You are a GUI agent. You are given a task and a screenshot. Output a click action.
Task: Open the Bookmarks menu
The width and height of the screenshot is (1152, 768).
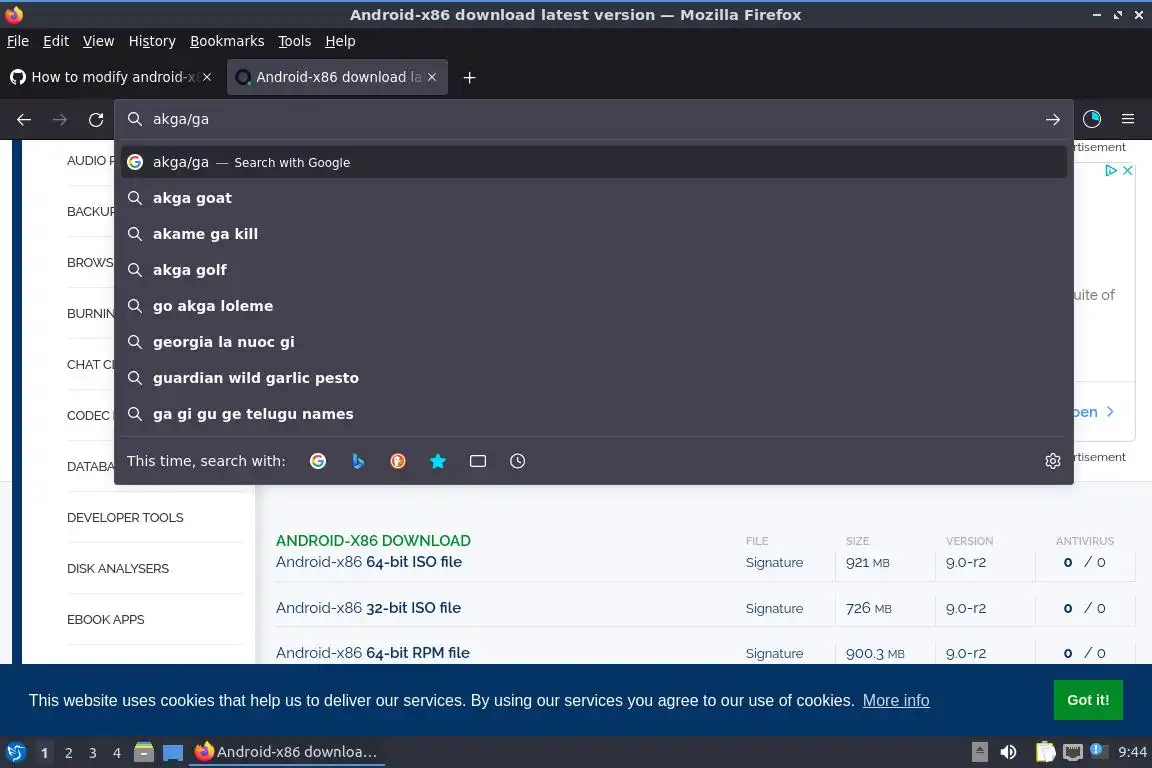[227, 41]
